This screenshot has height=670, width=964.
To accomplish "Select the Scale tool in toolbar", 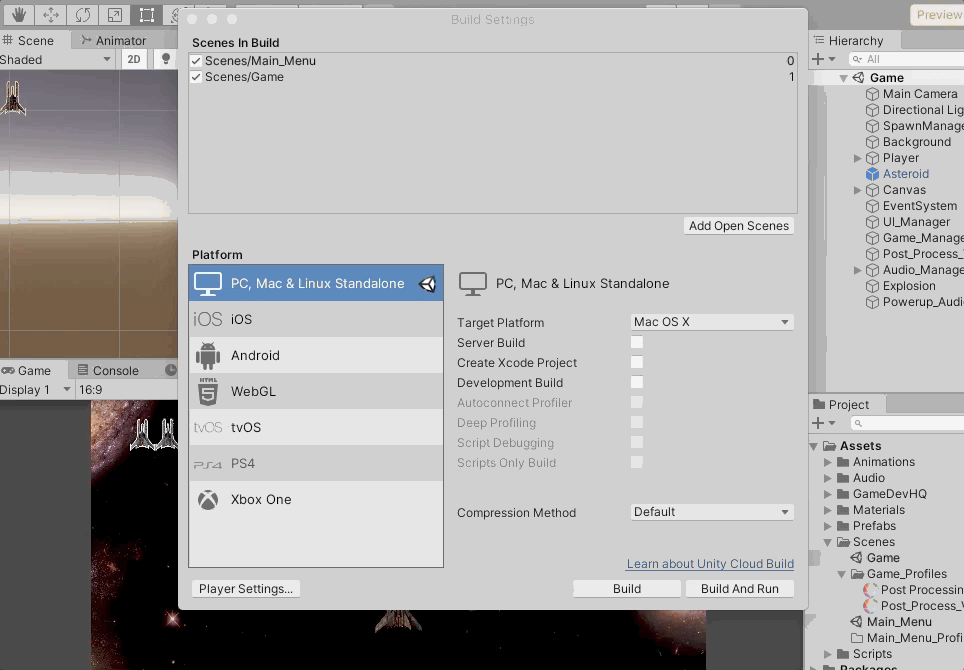I will pyautogui.click(x=114, y=14).
